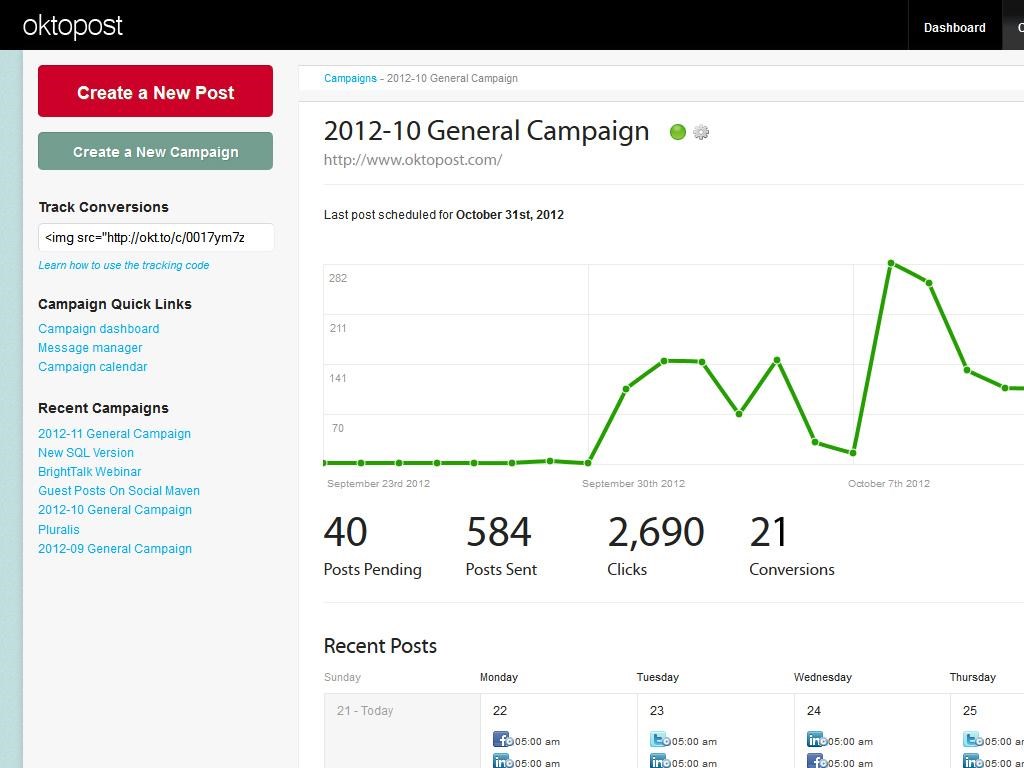Screen dimensions: 1024x768
Task: Click Campaigns breadcrumb link
Action: pos(350,78)
